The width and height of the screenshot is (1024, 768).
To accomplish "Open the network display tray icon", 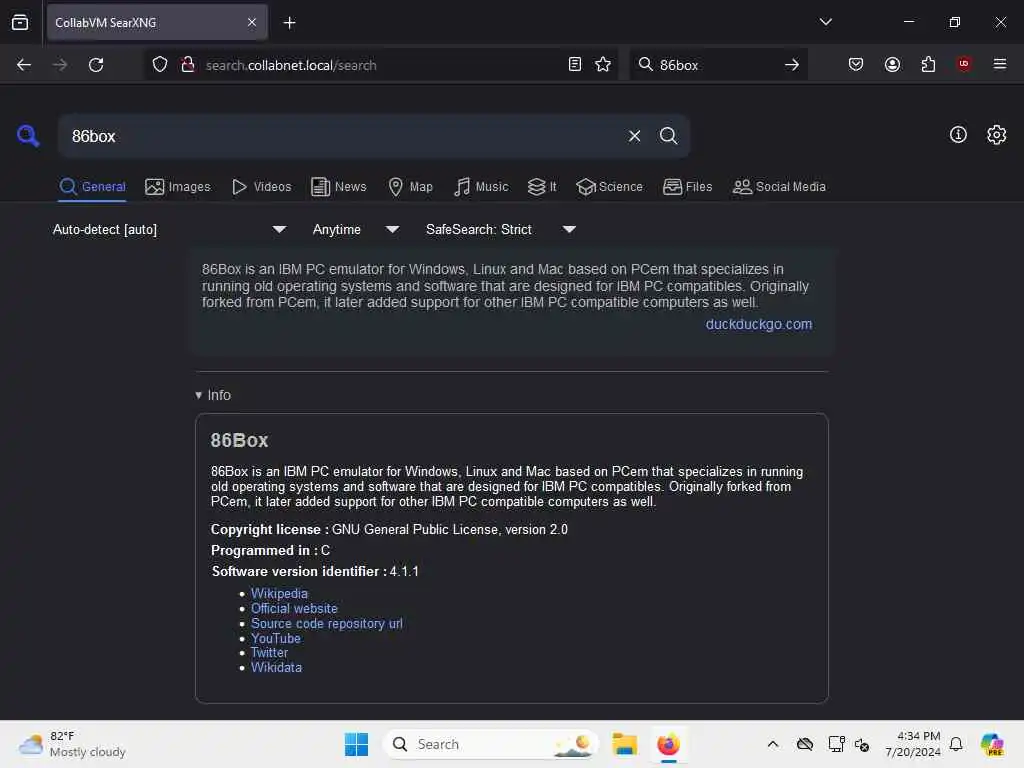I will coord(836,744).
